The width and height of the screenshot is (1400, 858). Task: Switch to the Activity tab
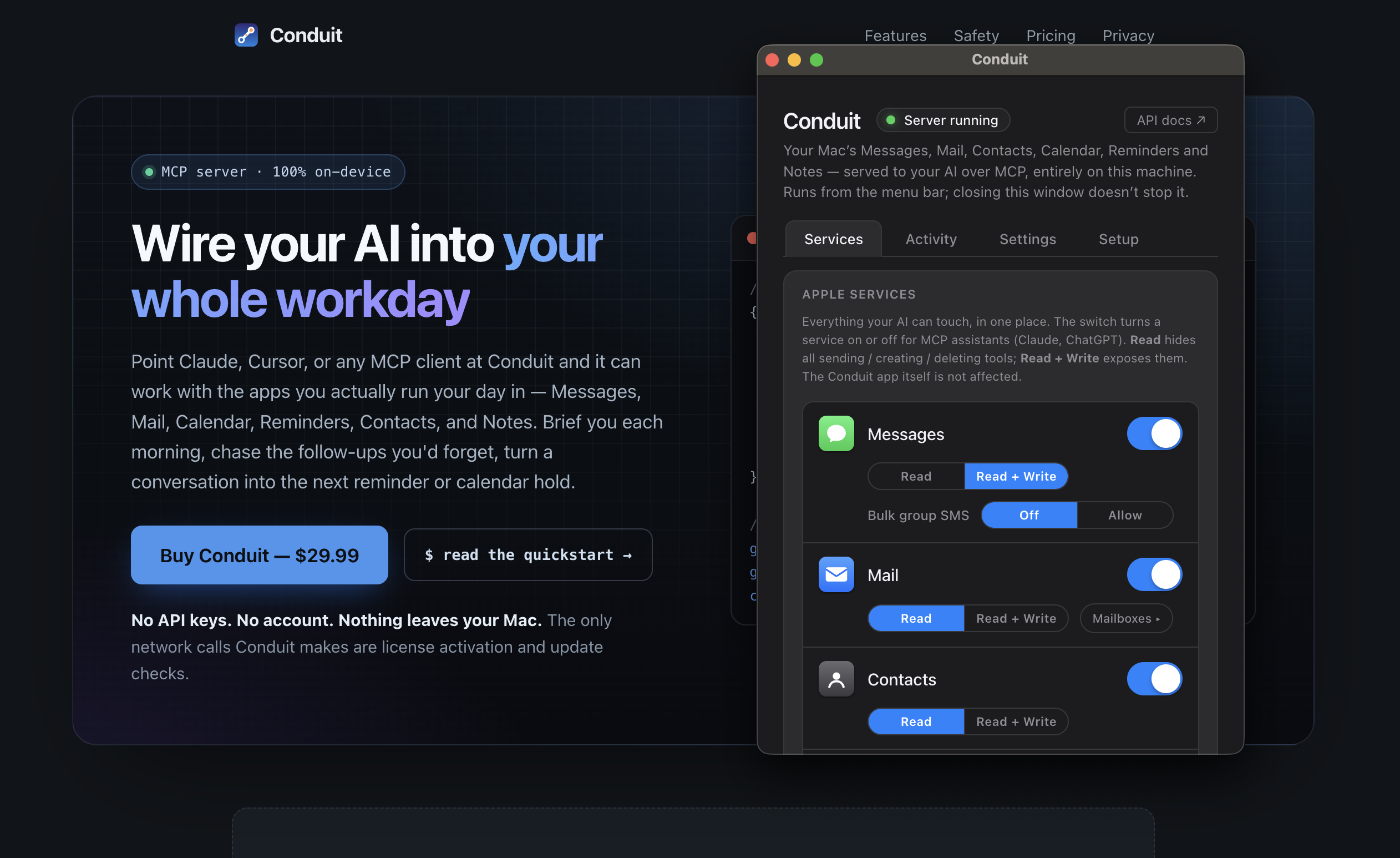click(931, 239)
